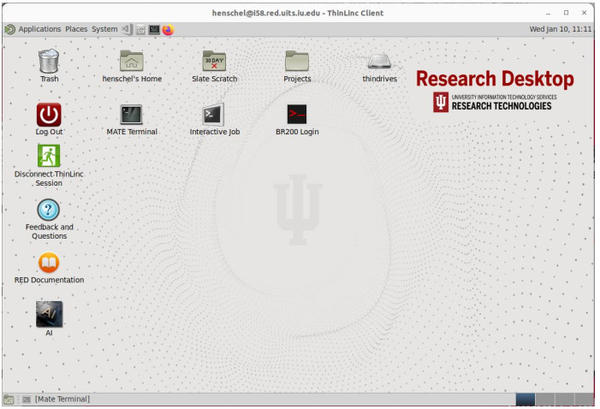Open the Trash icon on desktop
The height and width of the screenshot is (409, 600).
click(49, 61)
